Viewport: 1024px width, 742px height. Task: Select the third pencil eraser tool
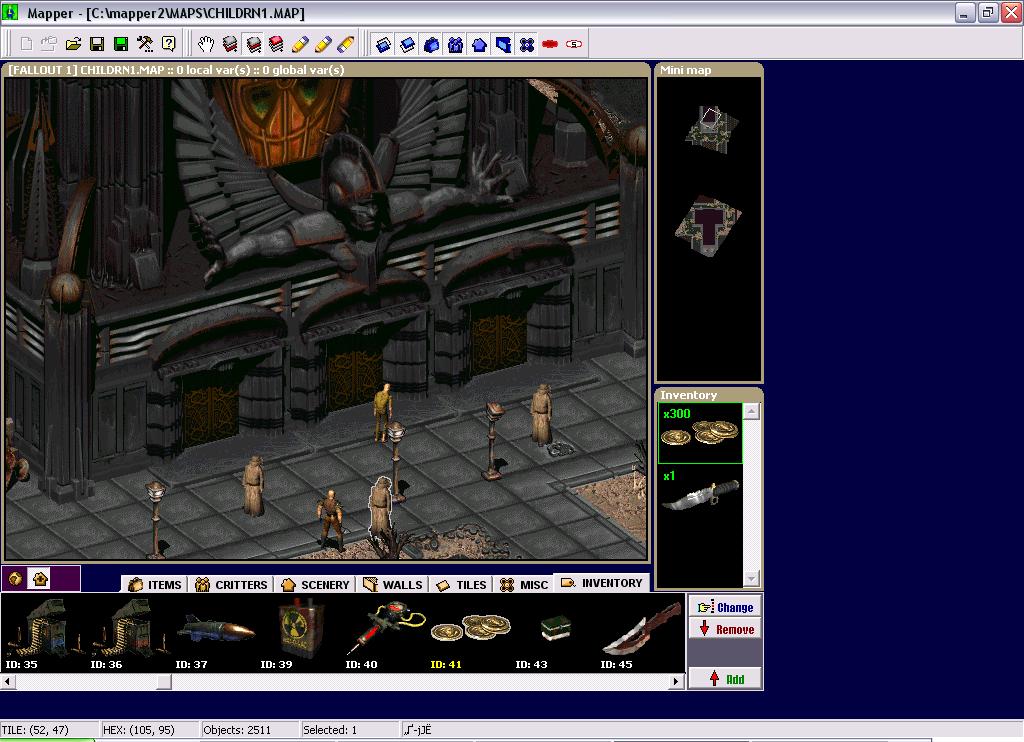(346, 44)
